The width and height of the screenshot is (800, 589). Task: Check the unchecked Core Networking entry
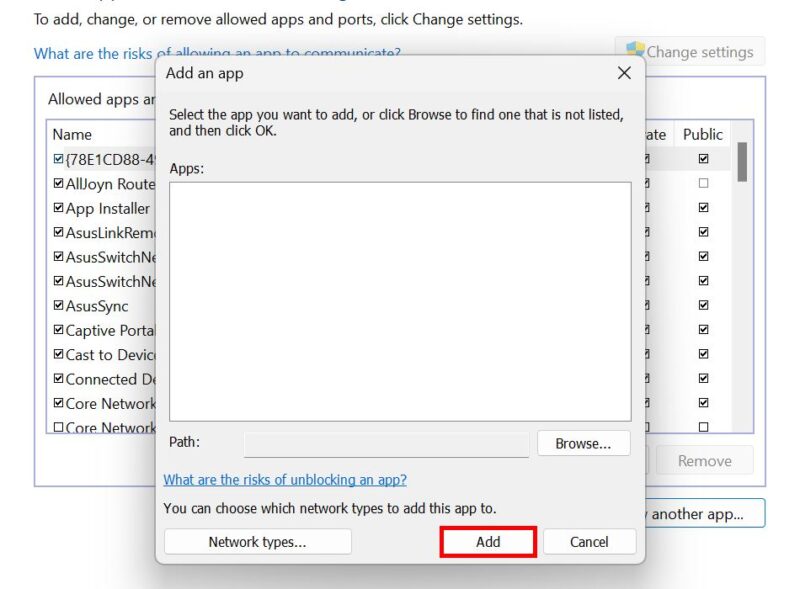(x=58, y=428)
